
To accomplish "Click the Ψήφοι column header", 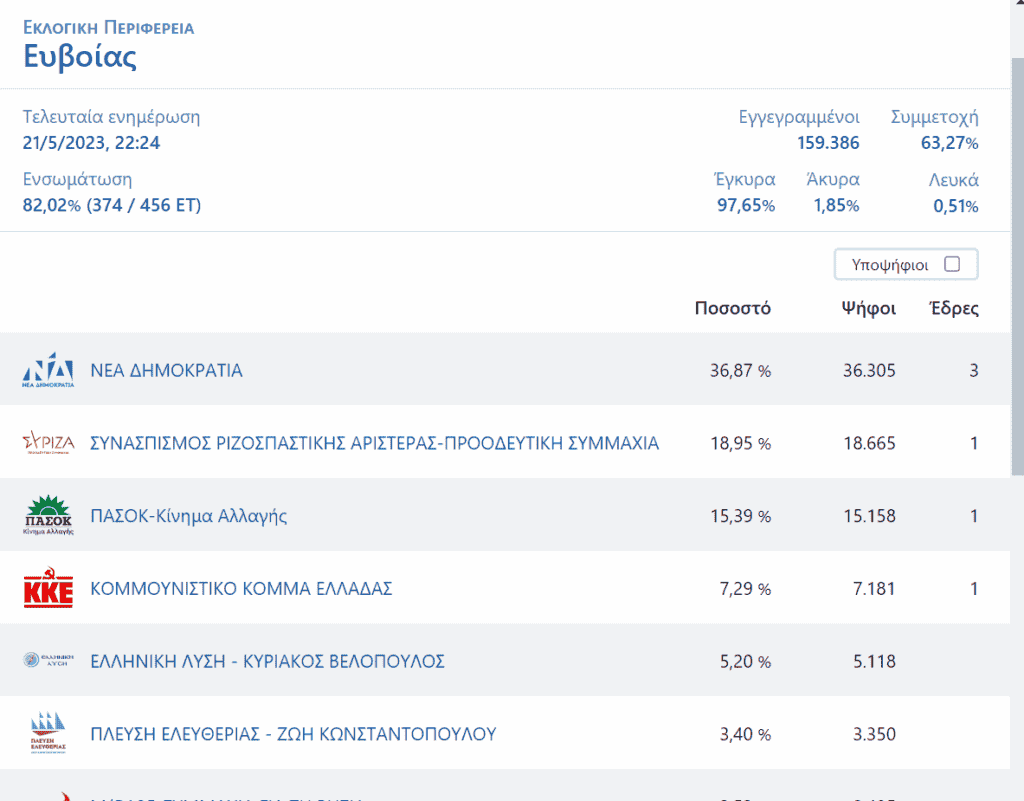I will [x=868, y=308].
